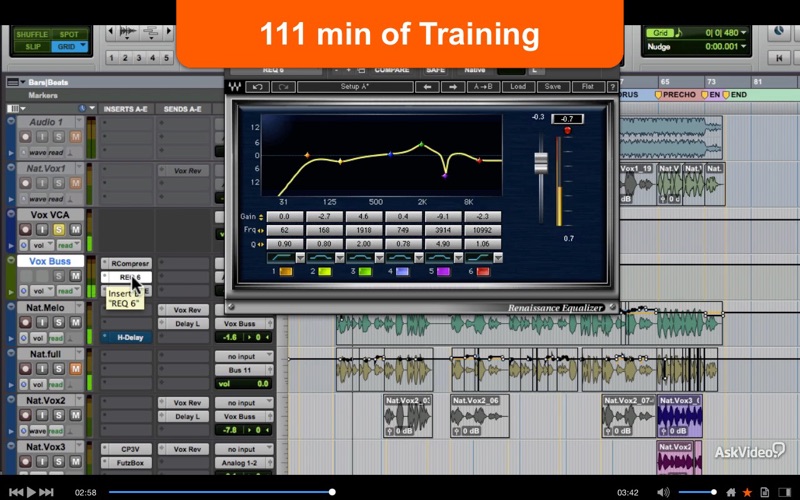Undo last change in REQ 6 plugin
The image size is (800, 500).
[x=257, y=87]
